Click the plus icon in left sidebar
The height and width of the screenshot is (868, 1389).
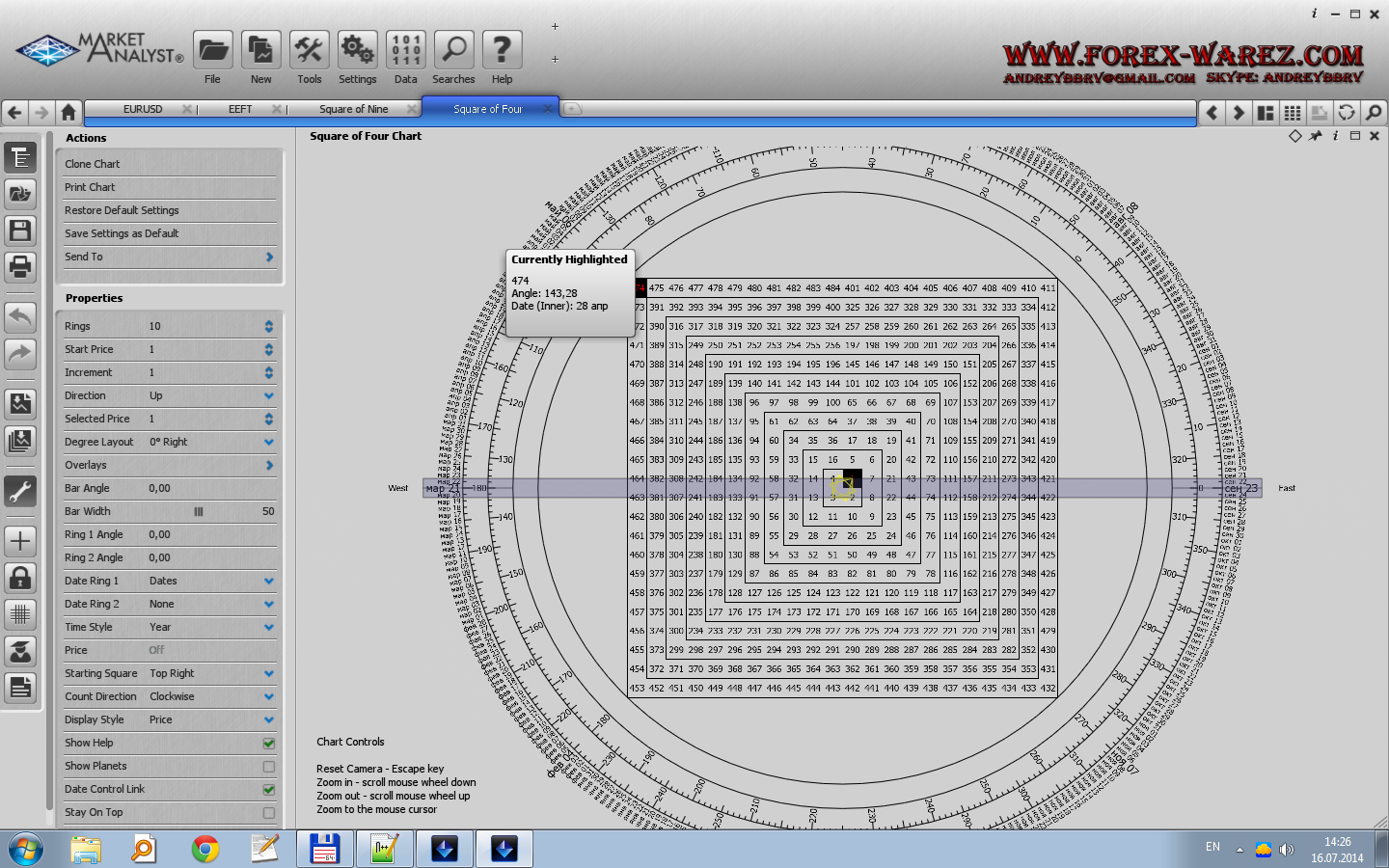(x=20, y=541)
